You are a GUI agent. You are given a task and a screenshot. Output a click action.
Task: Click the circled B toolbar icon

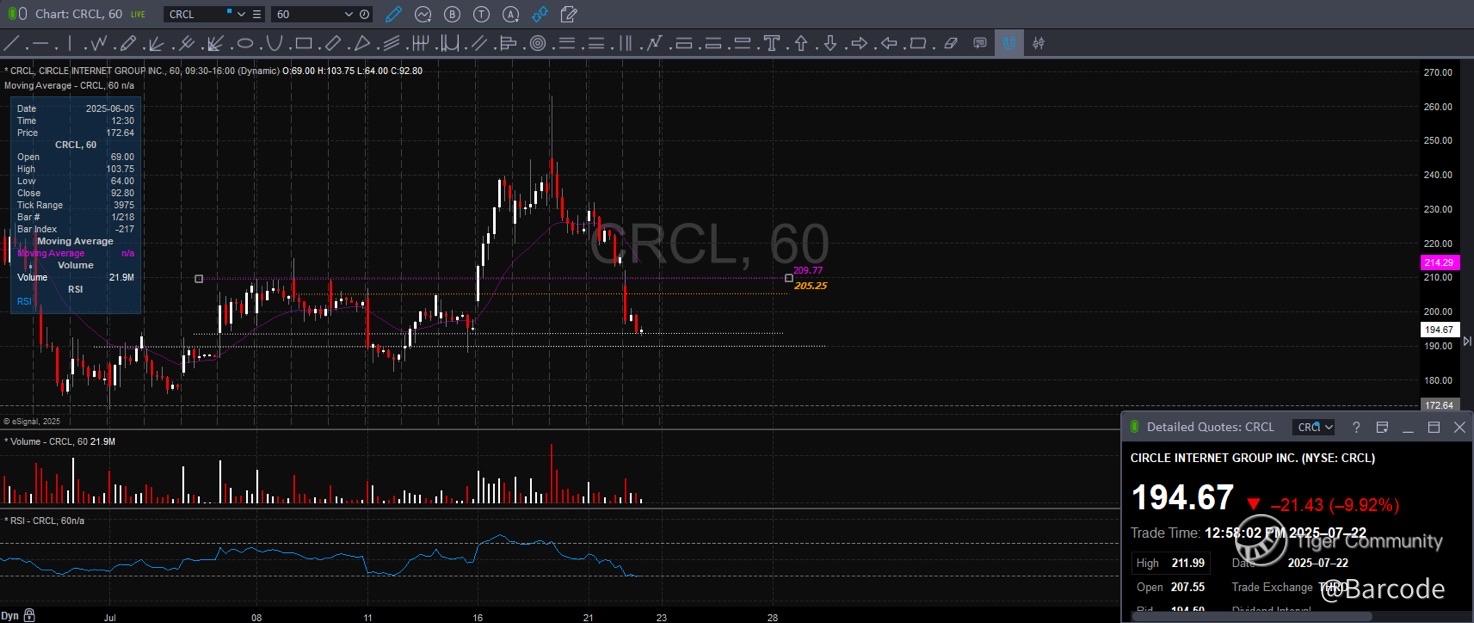click(452, 14)
